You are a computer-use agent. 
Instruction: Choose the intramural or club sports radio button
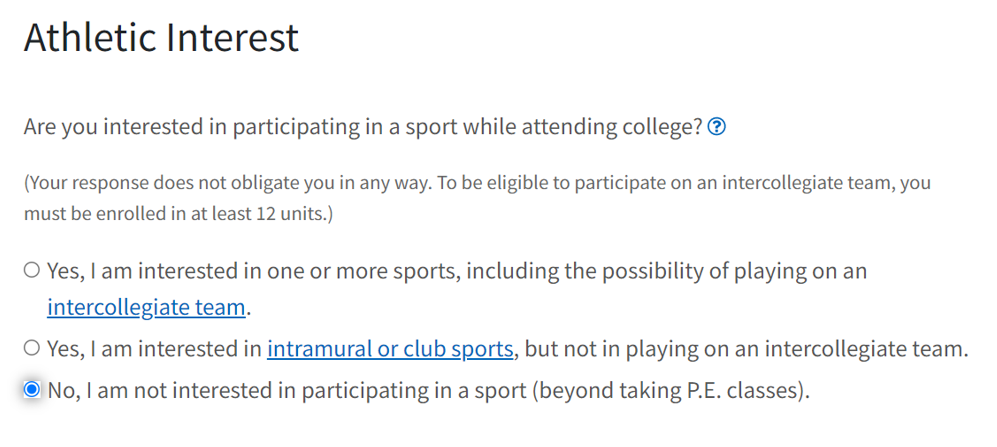click(x=31, y=348)
